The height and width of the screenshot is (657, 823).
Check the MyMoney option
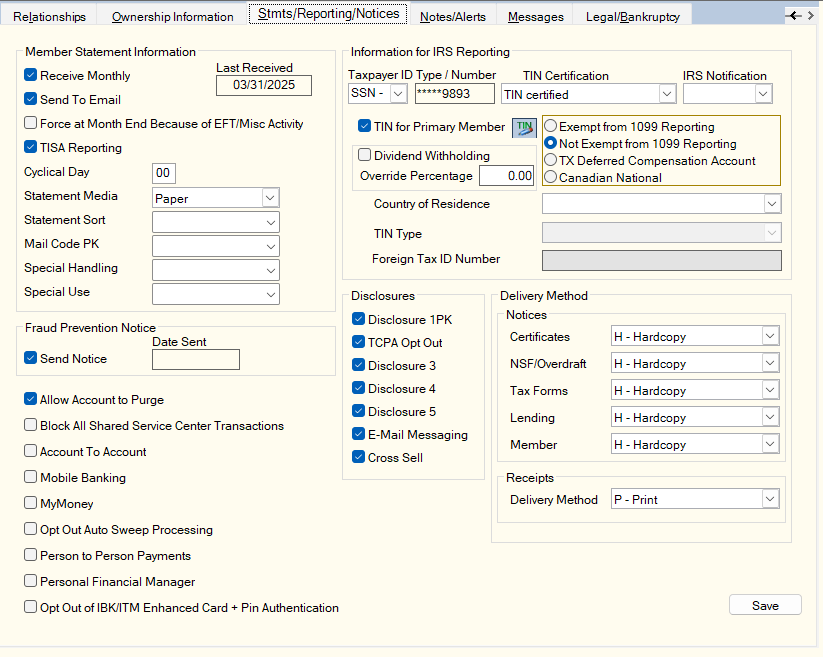[30, 503]
